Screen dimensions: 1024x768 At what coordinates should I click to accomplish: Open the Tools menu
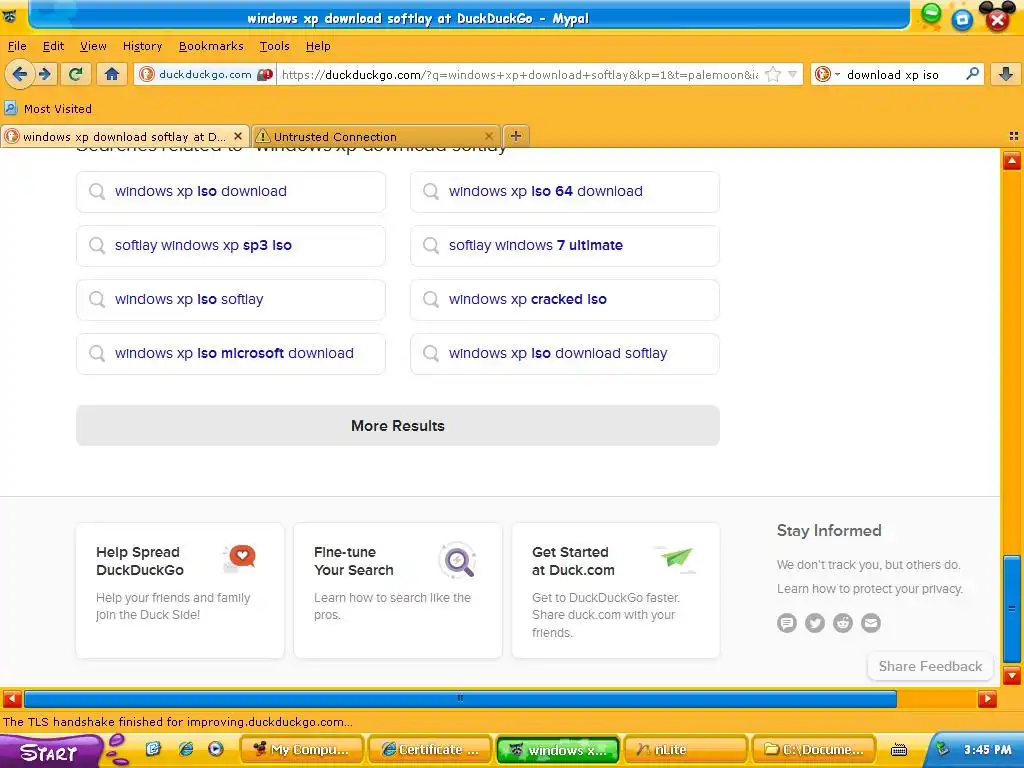point(274,46)
